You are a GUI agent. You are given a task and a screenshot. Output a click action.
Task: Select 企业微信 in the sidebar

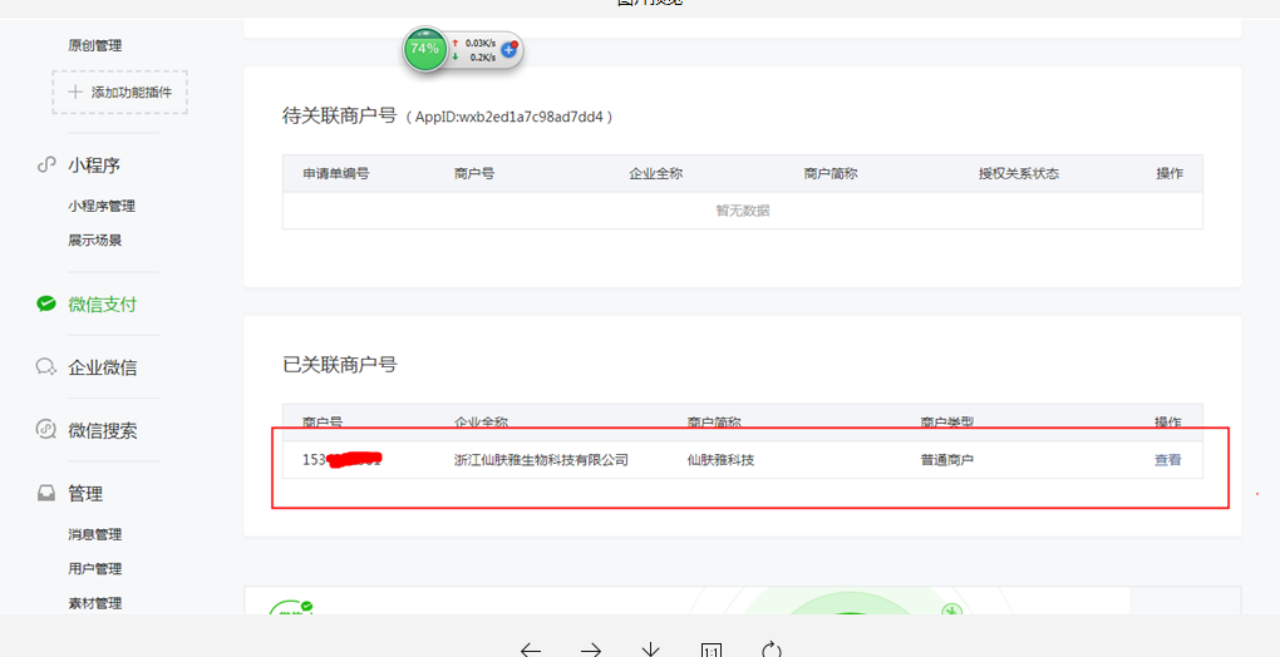pos(102,368)
